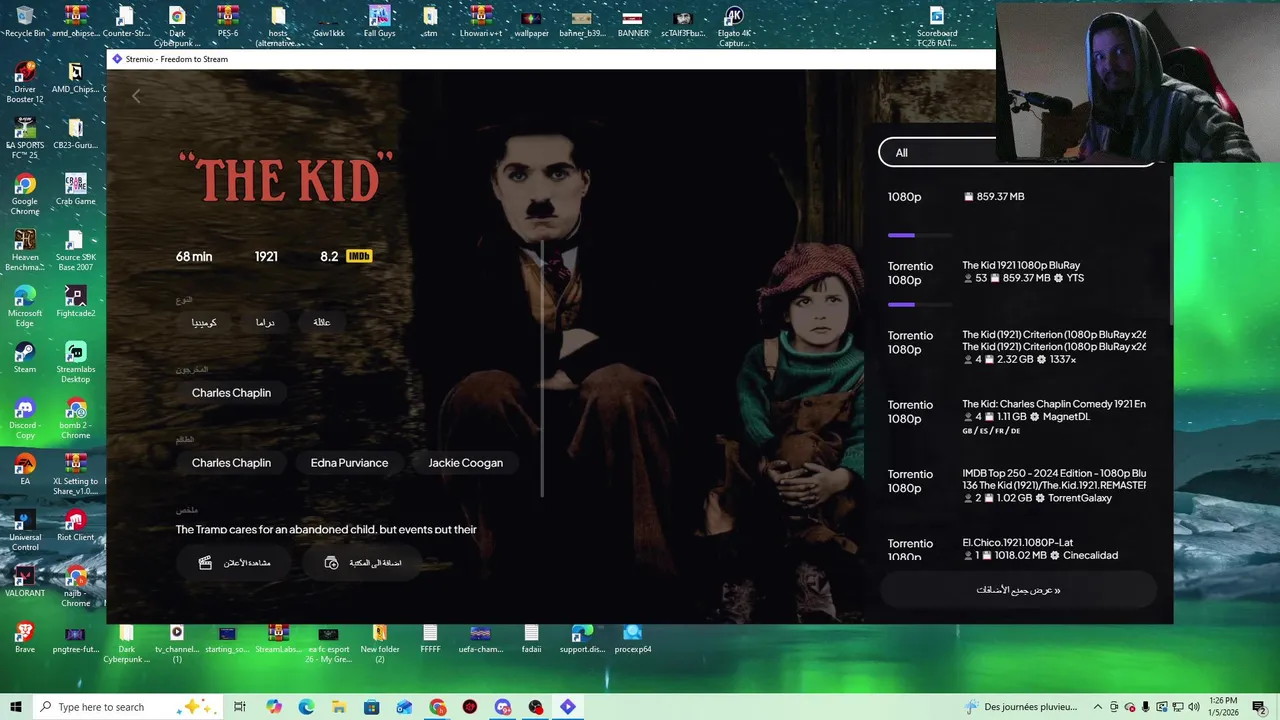Open the Elgato 4K Capture desktop icon

click(x=734, y=26)
